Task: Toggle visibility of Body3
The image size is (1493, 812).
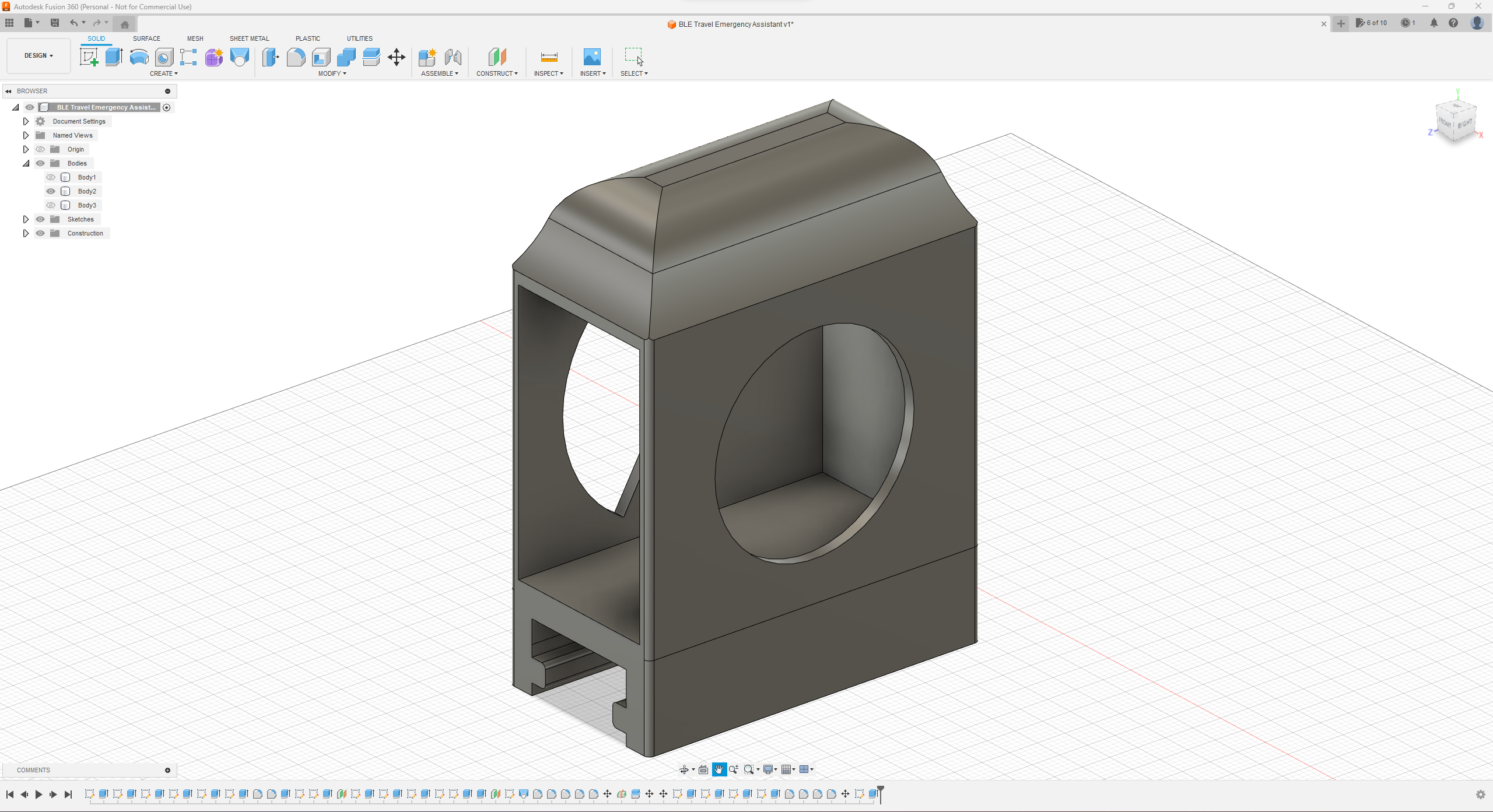Action: 51,205
